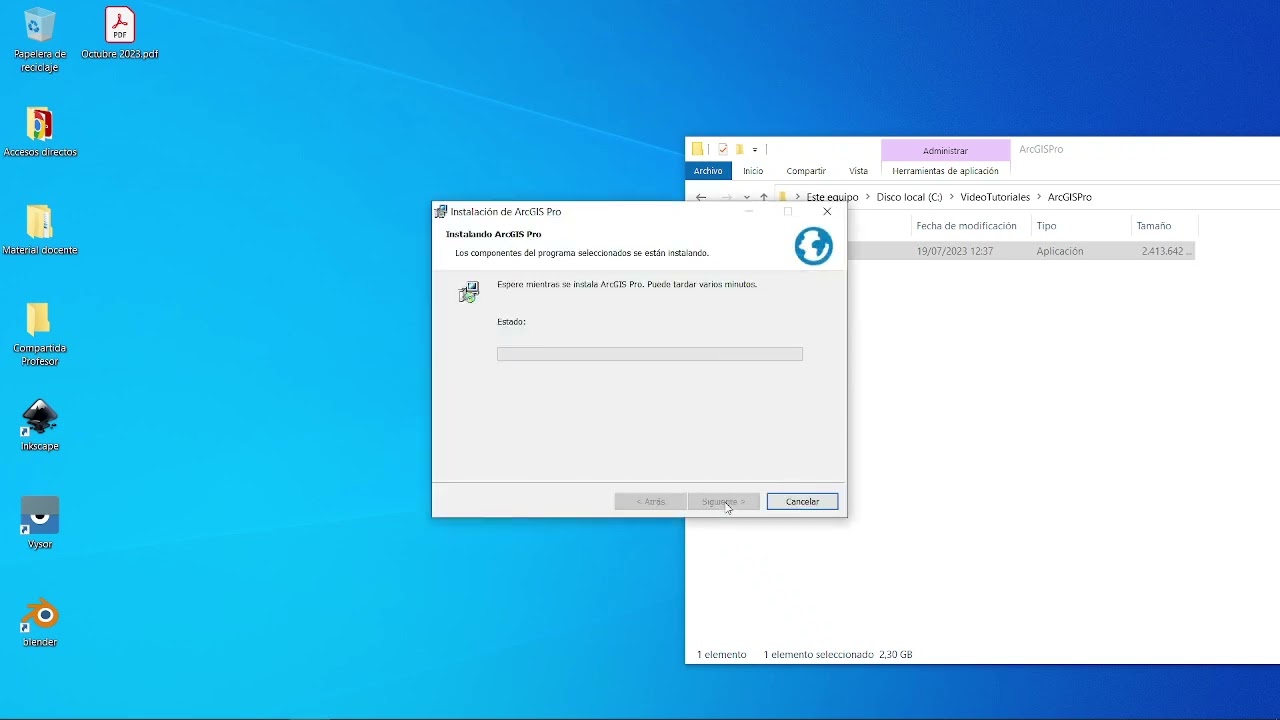Click 1 elemento seleccionado 2,30 GB text
Viewport: 1280px width, 720px height.
838,655
